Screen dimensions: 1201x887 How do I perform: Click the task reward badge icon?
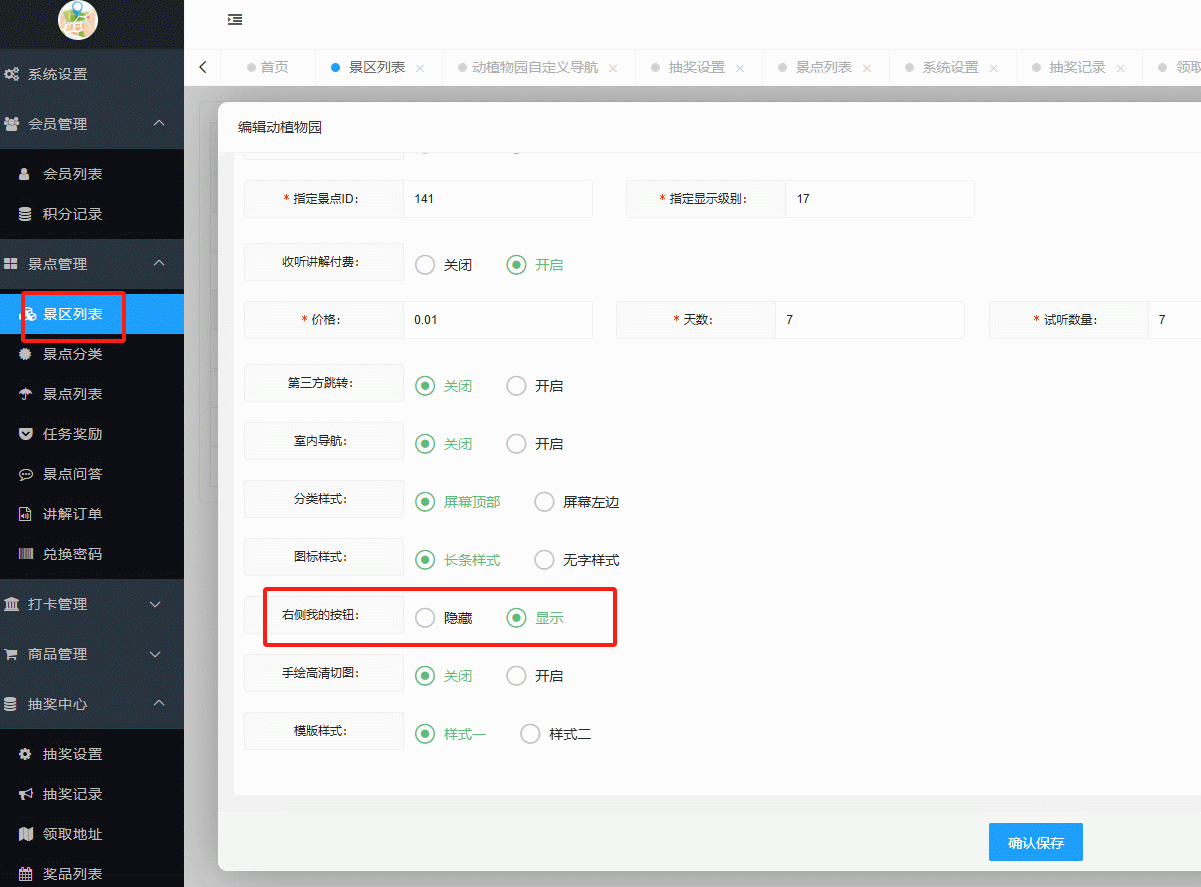[25, 434]
